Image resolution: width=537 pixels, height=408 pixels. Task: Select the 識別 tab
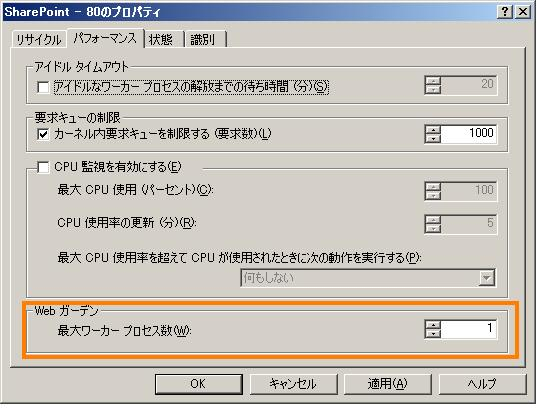coord(203,40)
